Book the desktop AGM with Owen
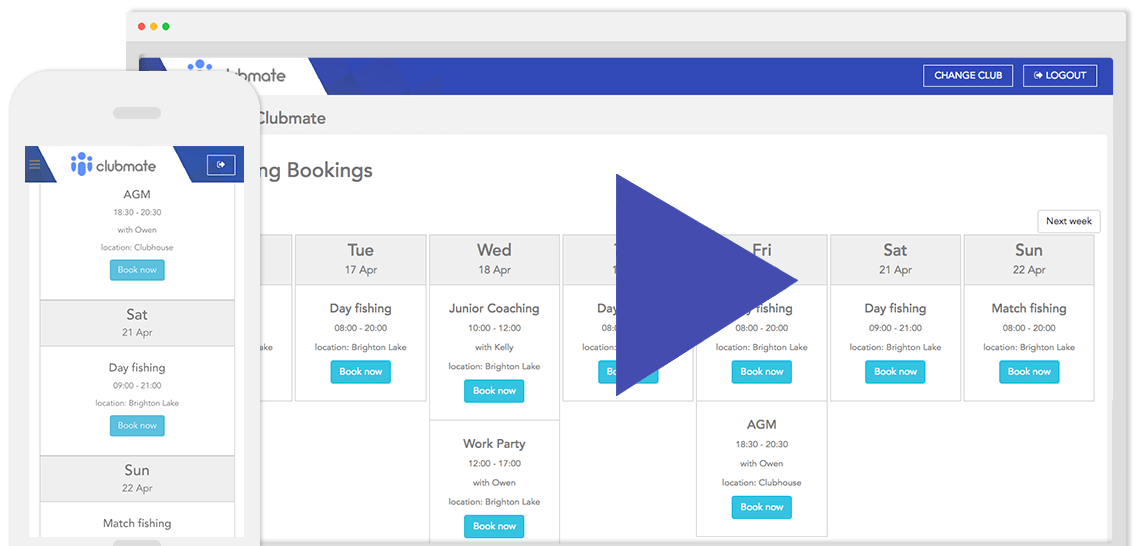Image resolution: width=1134 pixels, height=546 pixels. click(x=762, y=507)
